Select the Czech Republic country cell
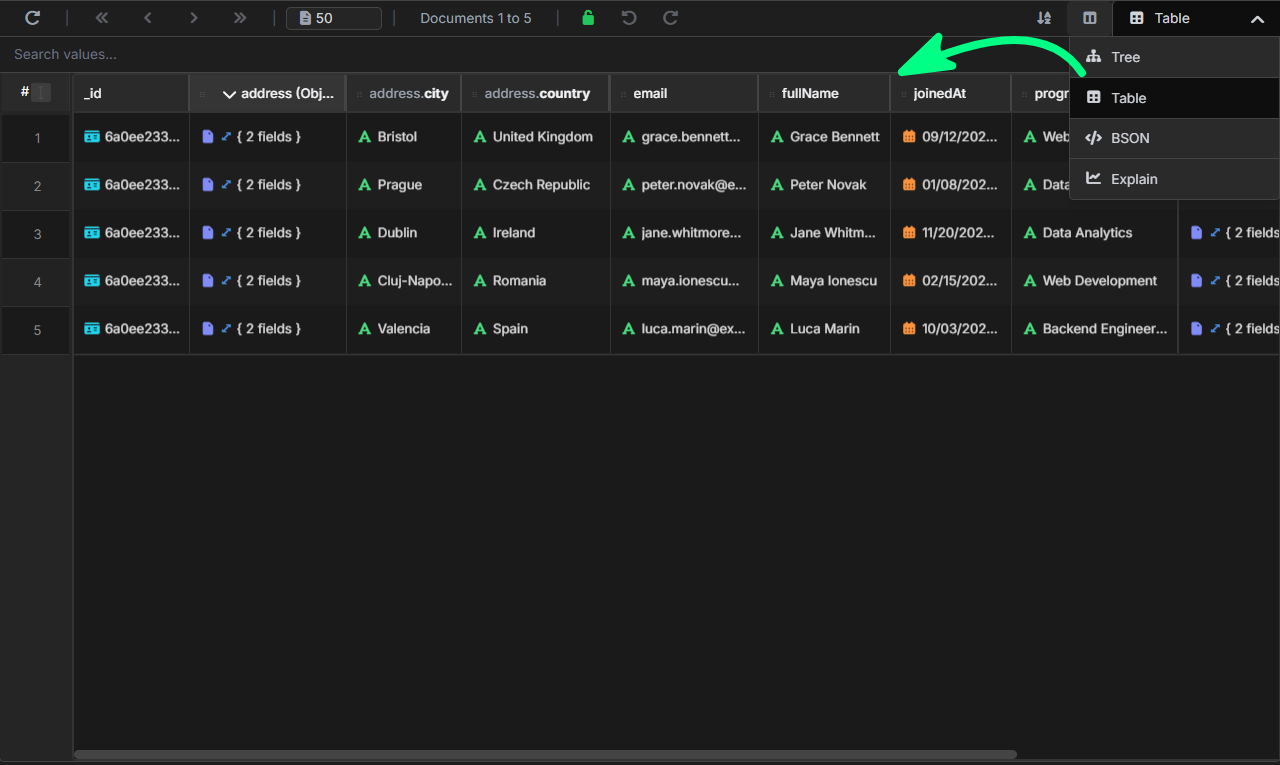The height and width of the screenshot is (765, 1280). pyautogui.click(x=536, y=185)
